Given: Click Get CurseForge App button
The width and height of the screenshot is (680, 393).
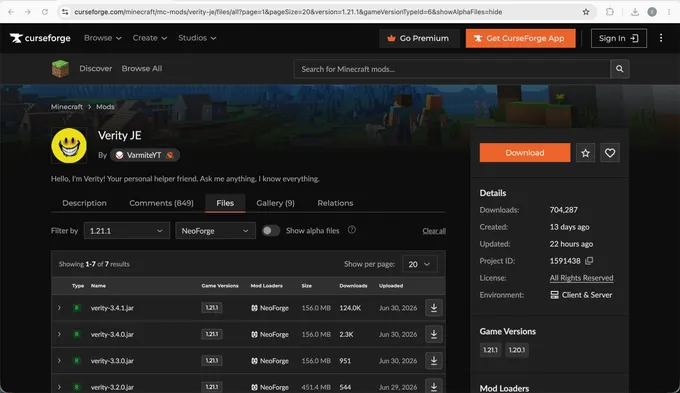Looking at the screenshot, I should (520, 38).
